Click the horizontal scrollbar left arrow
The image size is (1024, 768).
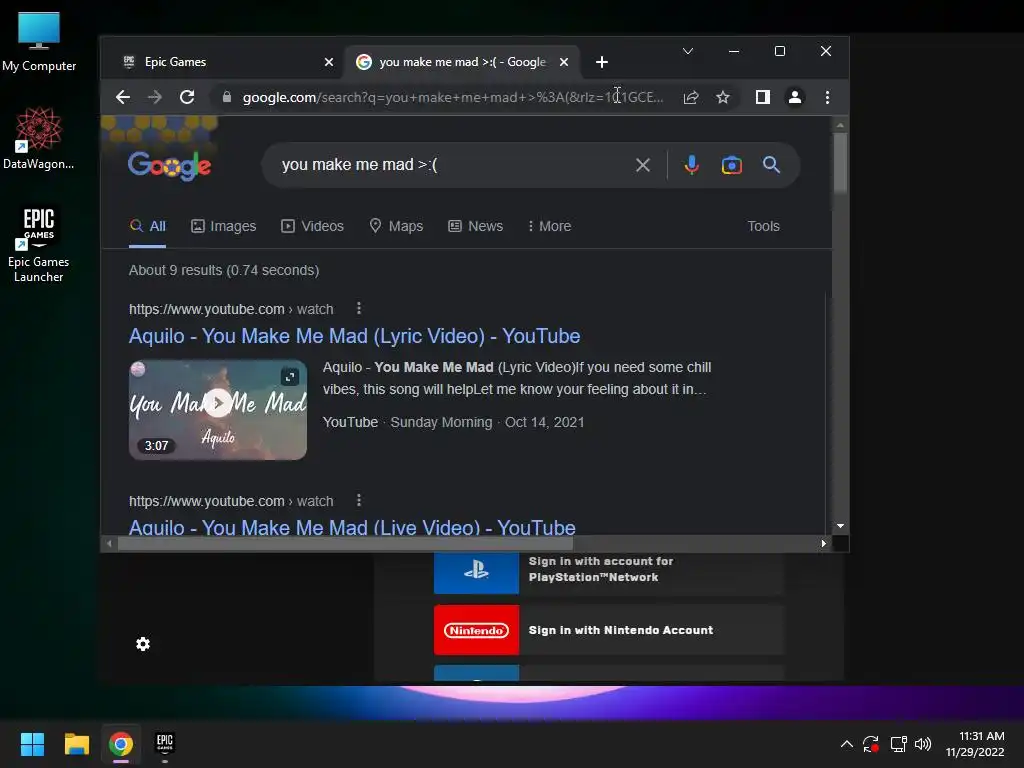109,543
